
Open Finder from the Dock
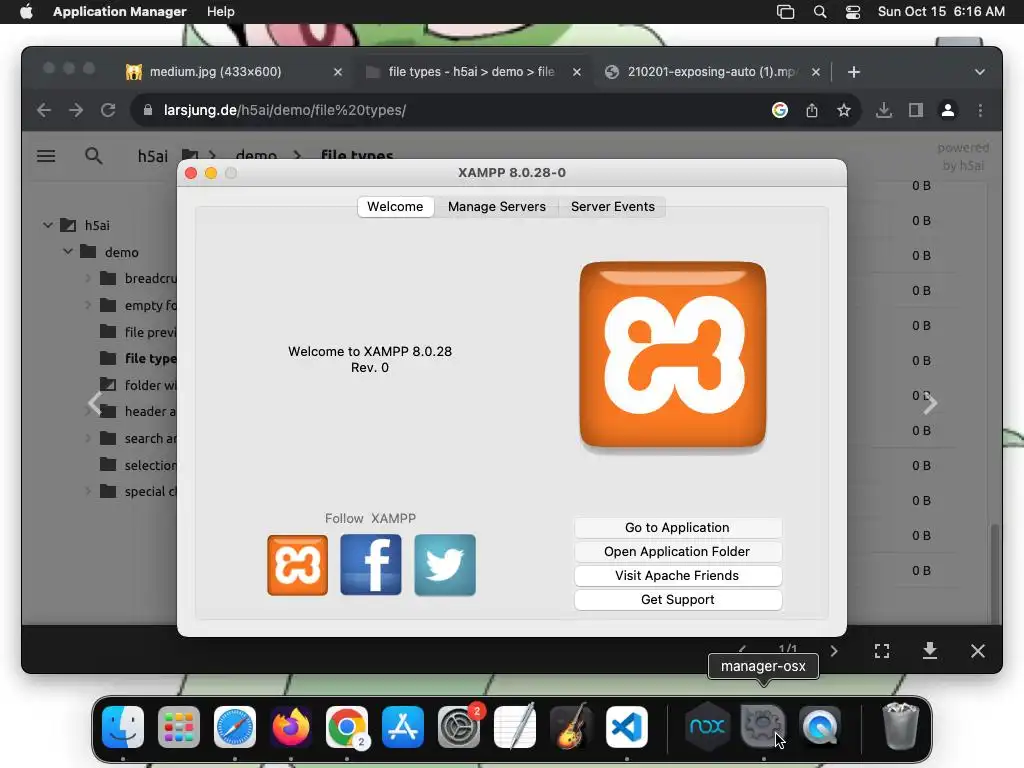click(x=123, y=727)
